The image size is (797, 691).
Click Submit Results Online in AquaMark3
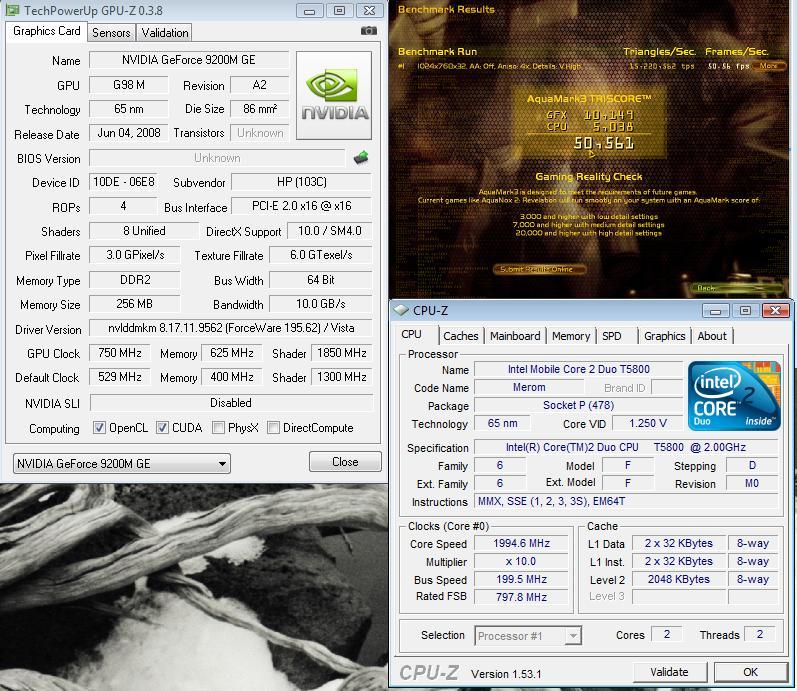(539, 269)
